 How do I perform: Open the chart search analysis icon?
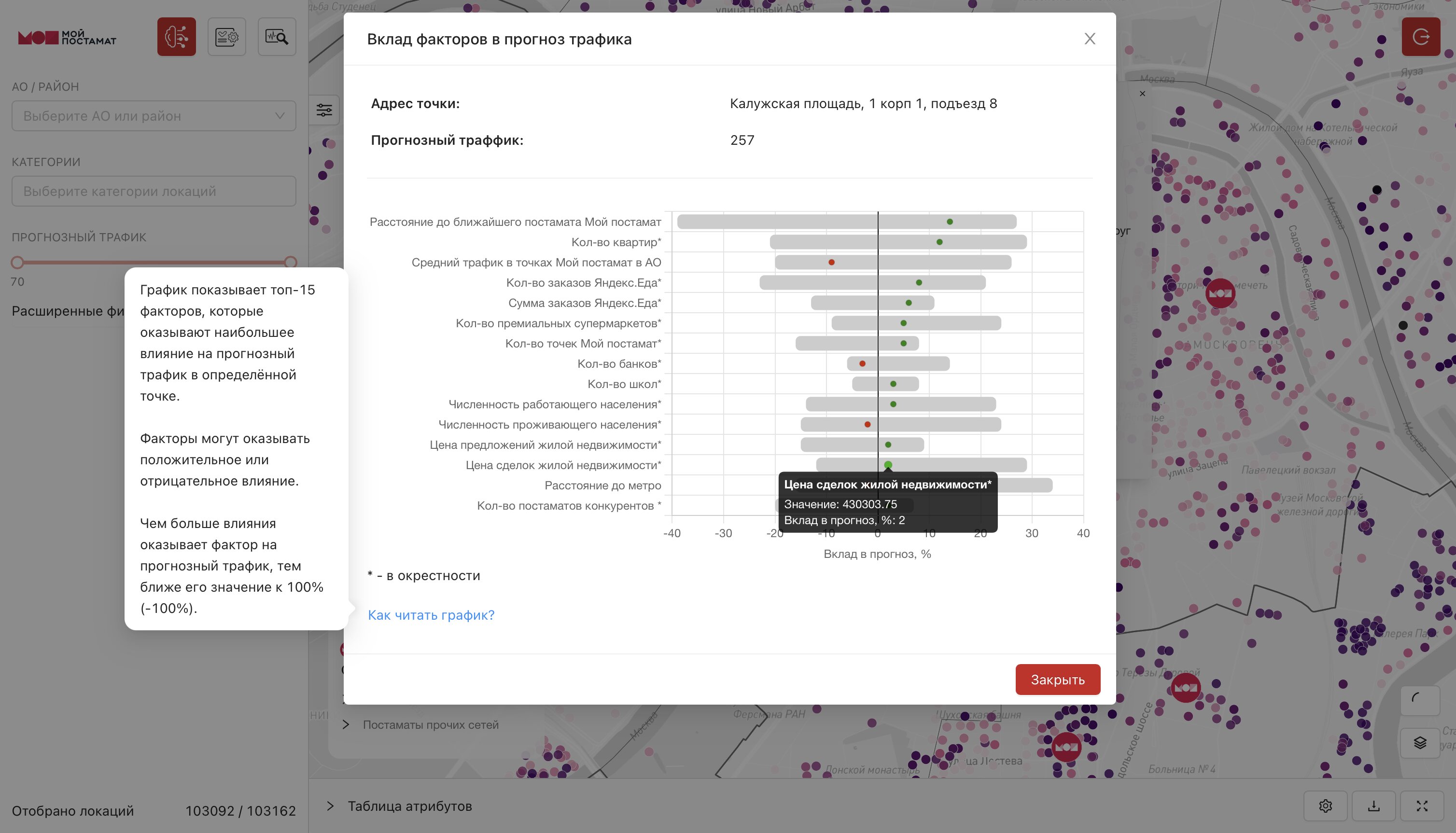[x=277, y=37]
